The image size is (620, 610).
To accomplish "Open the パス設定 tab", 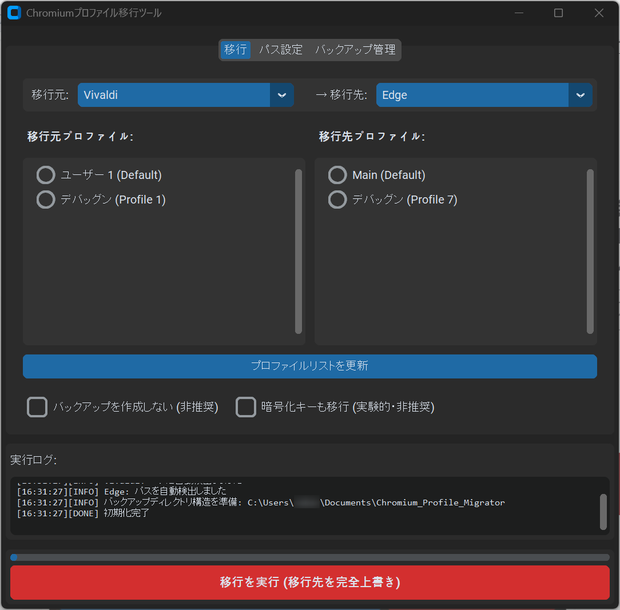I will point(281,50).
